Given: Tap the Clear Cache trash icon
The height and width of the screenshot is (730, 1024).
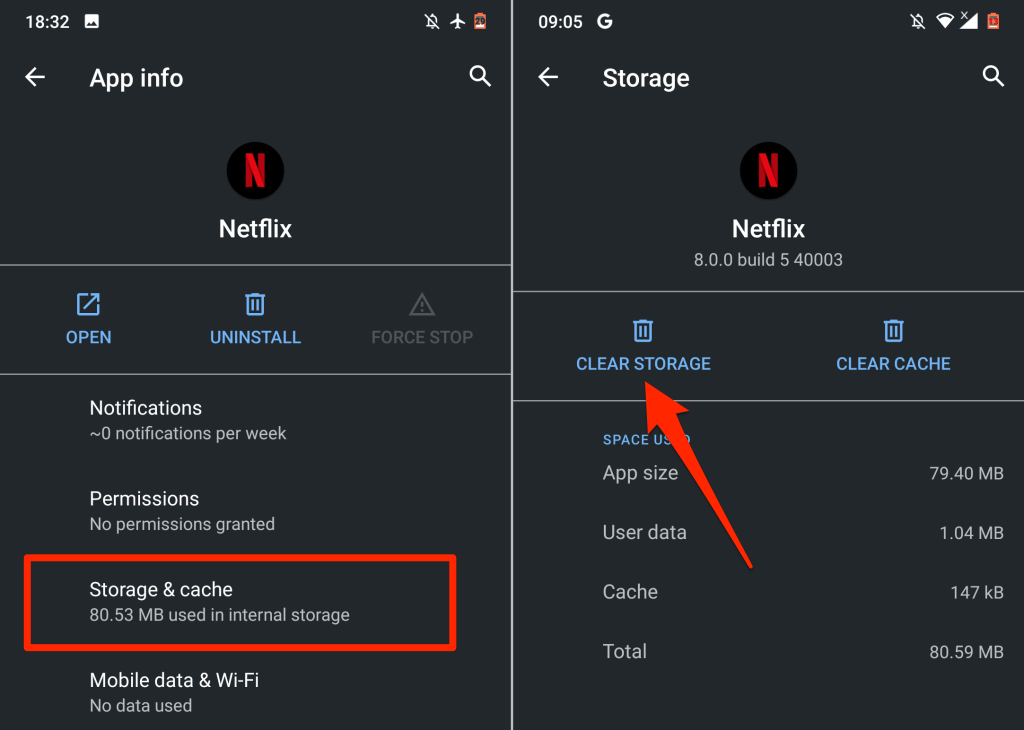Looking at the screenshot, I should click(x=893, y=331).
